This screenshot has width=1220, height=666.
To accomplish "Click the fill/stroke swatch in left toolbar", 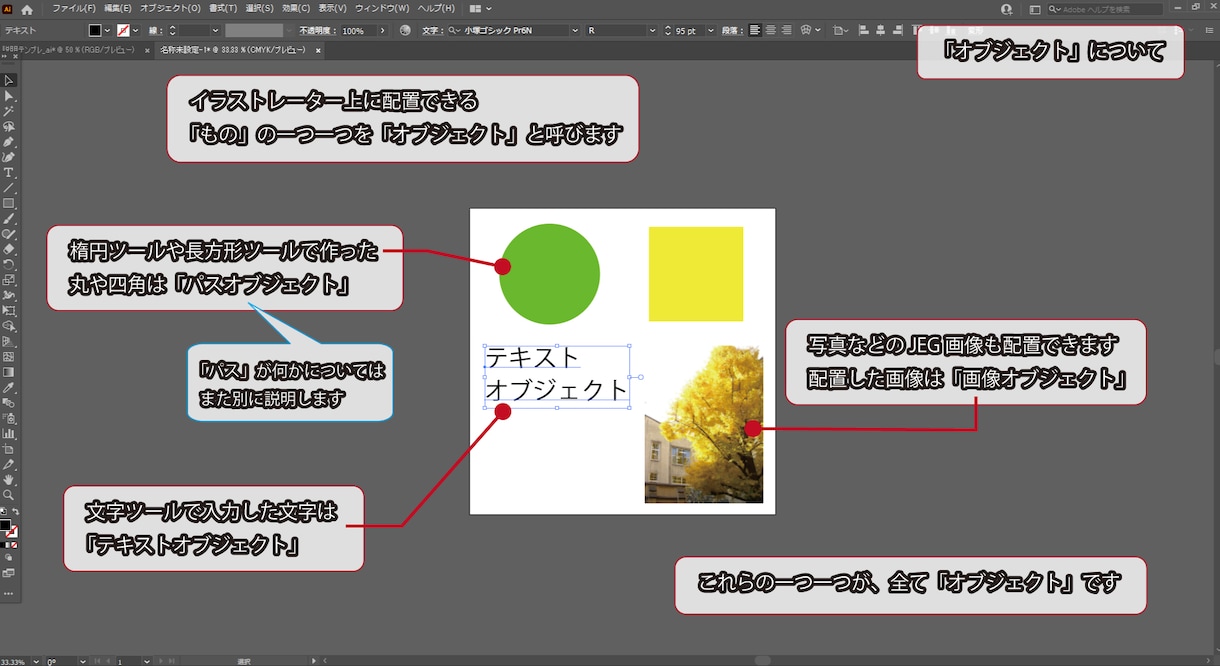I will 8,527.
